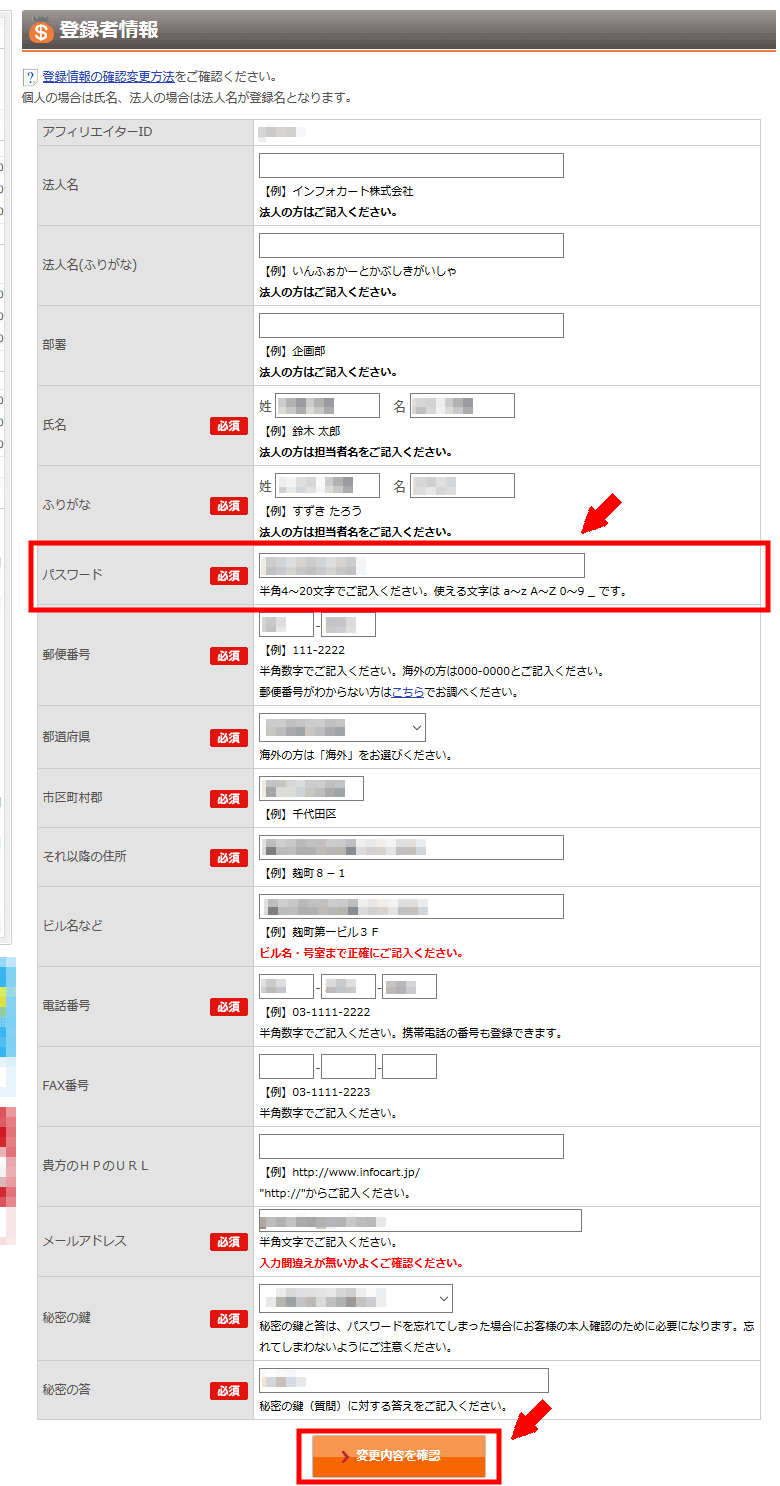
Task: Click the 【例】インフォカート株式会社 example text
Action: click(336, 191)
